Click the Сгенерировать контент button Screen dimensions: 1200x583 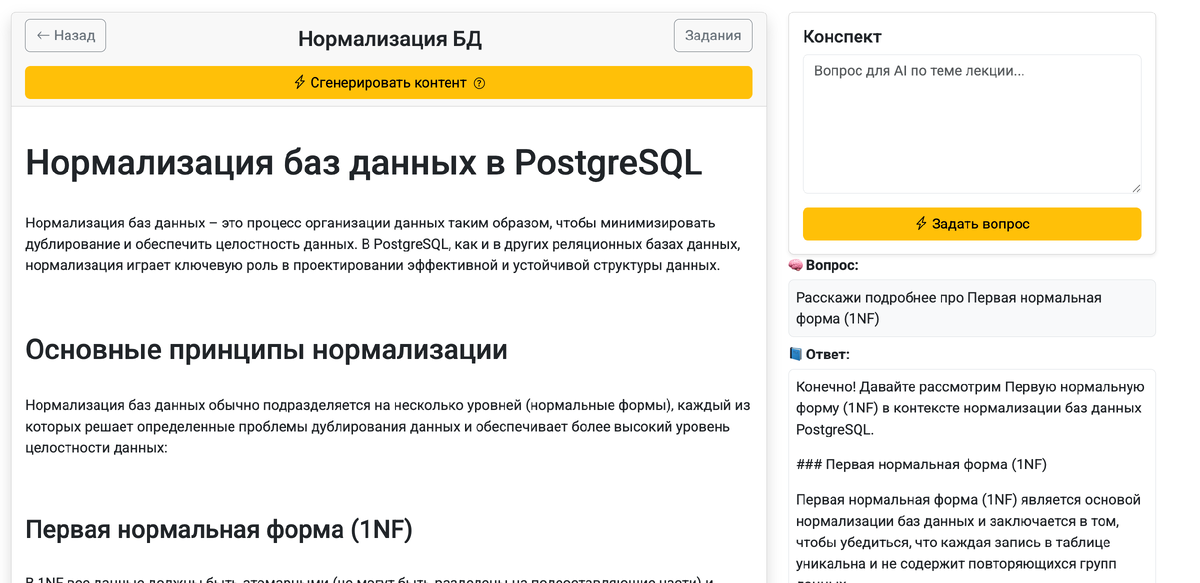click(388, 83)
